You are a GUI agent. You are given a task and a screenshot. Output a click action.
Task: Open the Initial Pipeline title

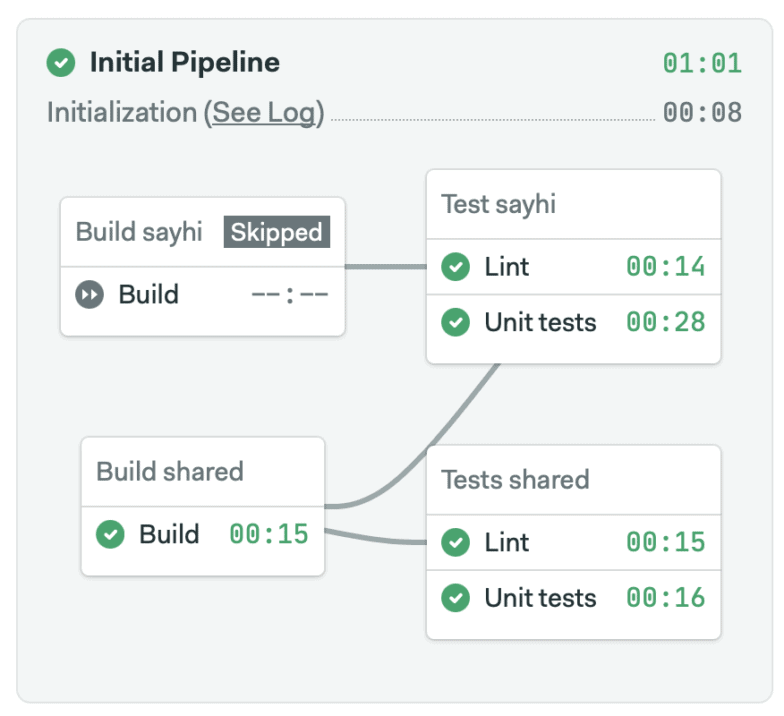[x=184, y=63]
